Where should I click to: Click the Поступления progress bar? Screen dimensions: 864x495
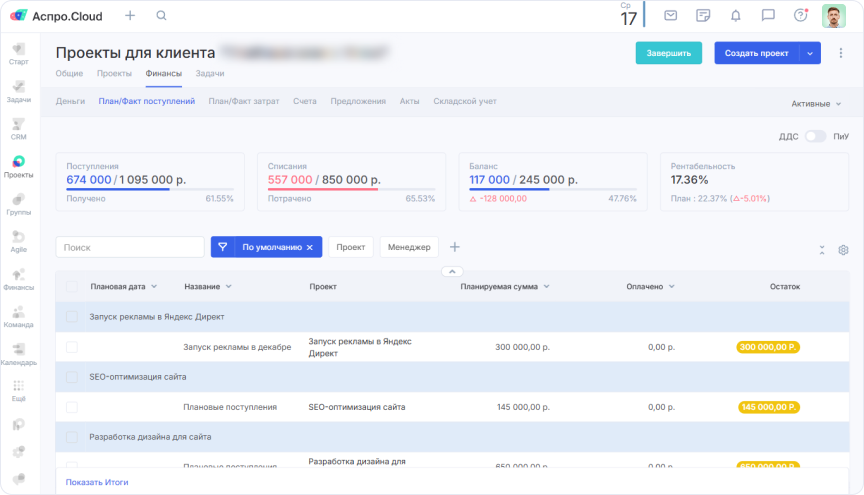coord(149,189)
